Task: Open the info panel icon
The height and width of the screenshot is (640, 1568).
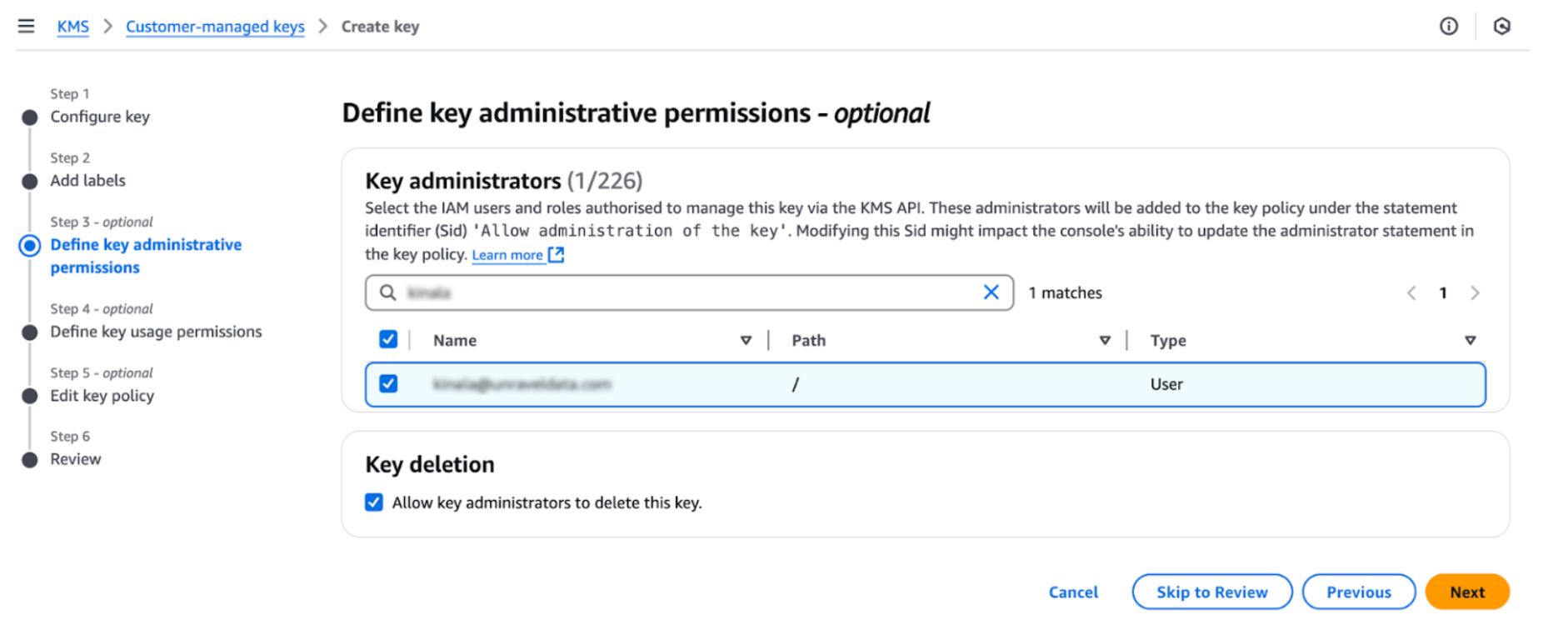Action: pyautogui.click(x=1449, y=27)
